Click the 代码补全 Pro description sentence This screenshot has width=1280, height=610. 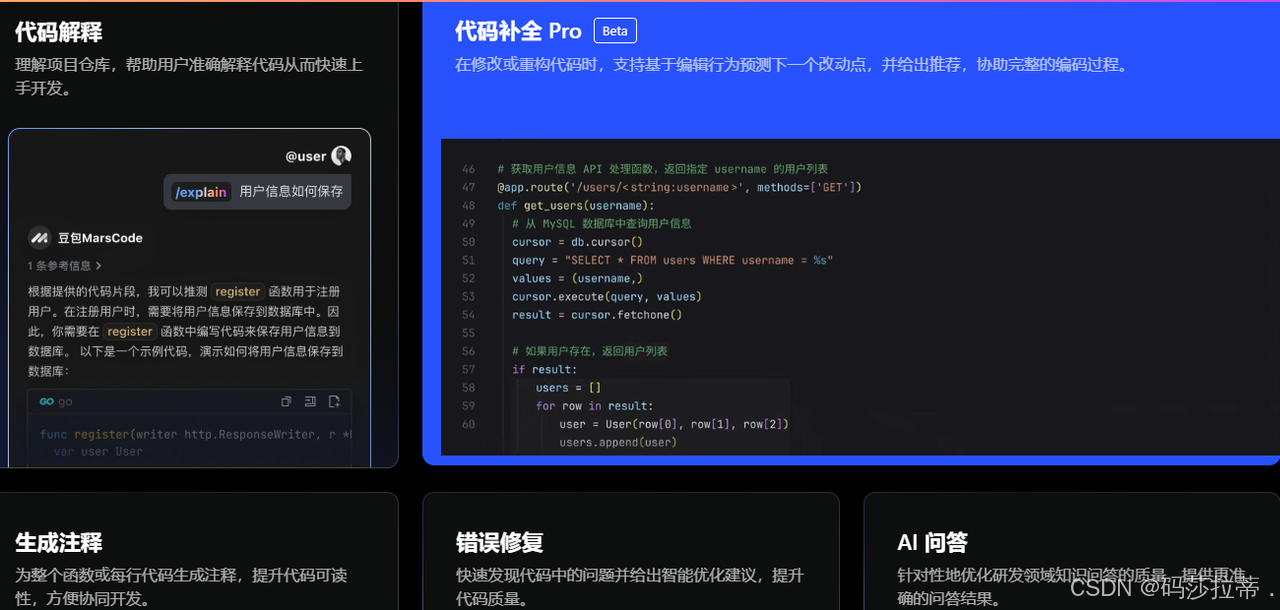coord(792,65)
